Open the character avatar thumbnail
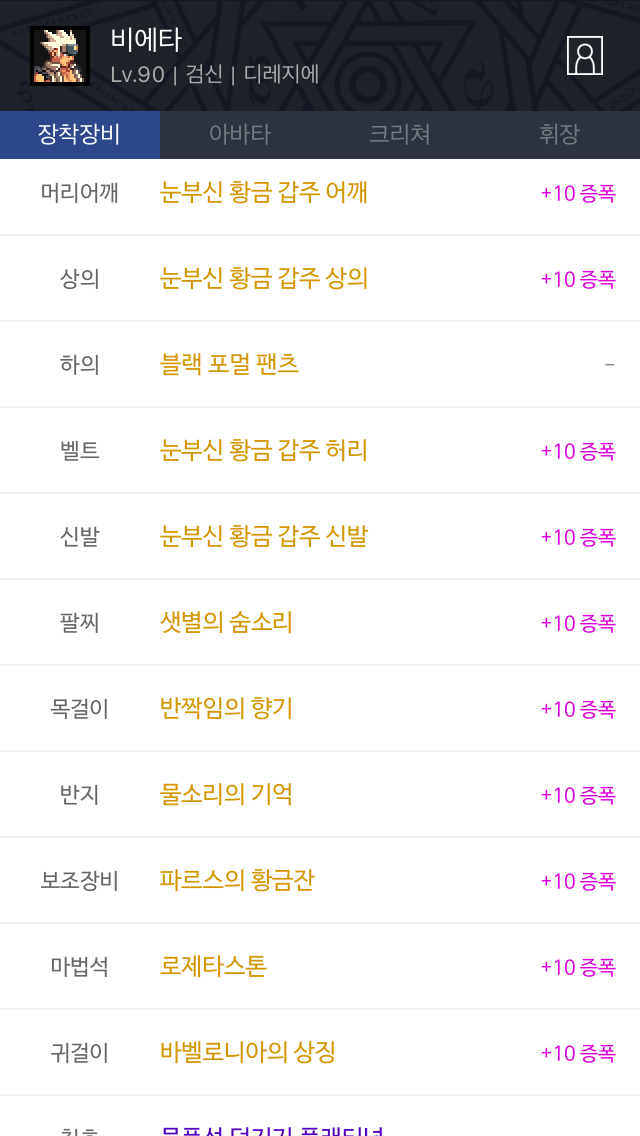 60,56
